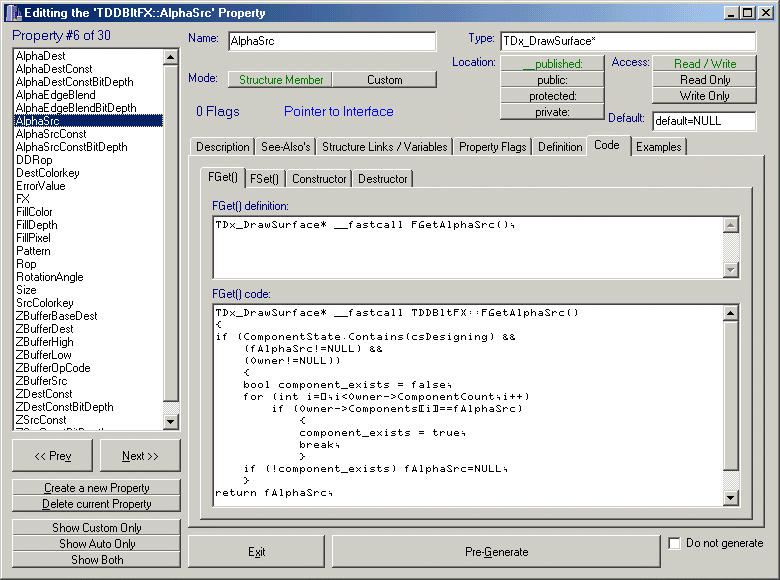The width and height of the screenshot is (780, 580).
Task: Click 'Create a new Property' button
Action: (97, 488)
